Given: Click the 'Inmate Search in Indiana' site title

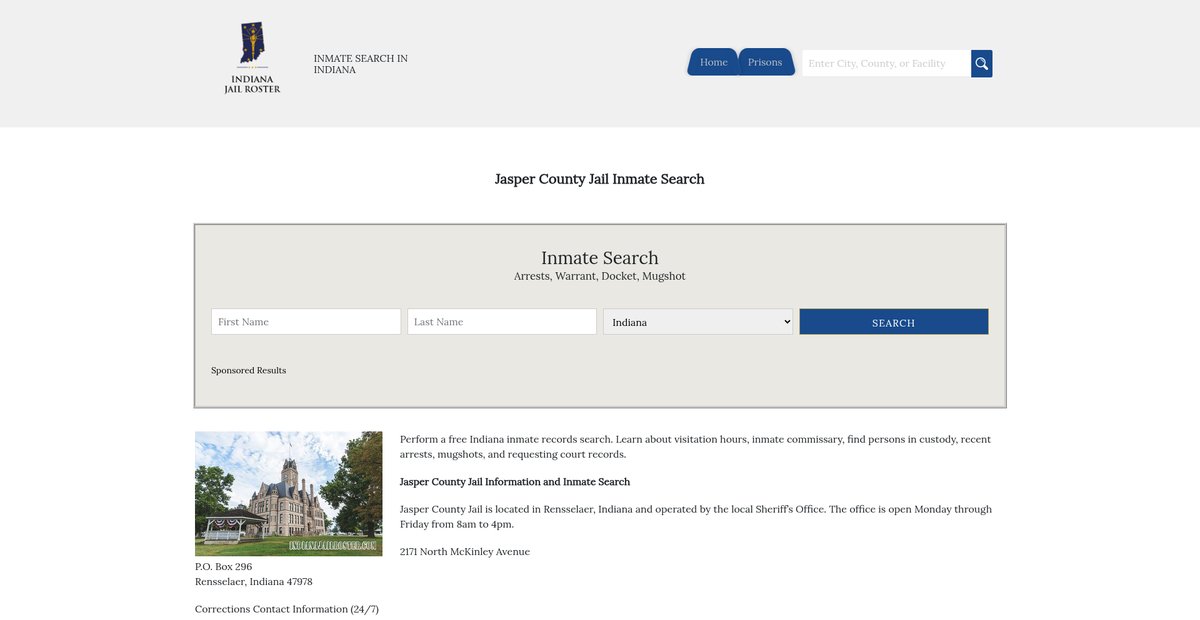Looking at the screenshot, I should (360, 64).
